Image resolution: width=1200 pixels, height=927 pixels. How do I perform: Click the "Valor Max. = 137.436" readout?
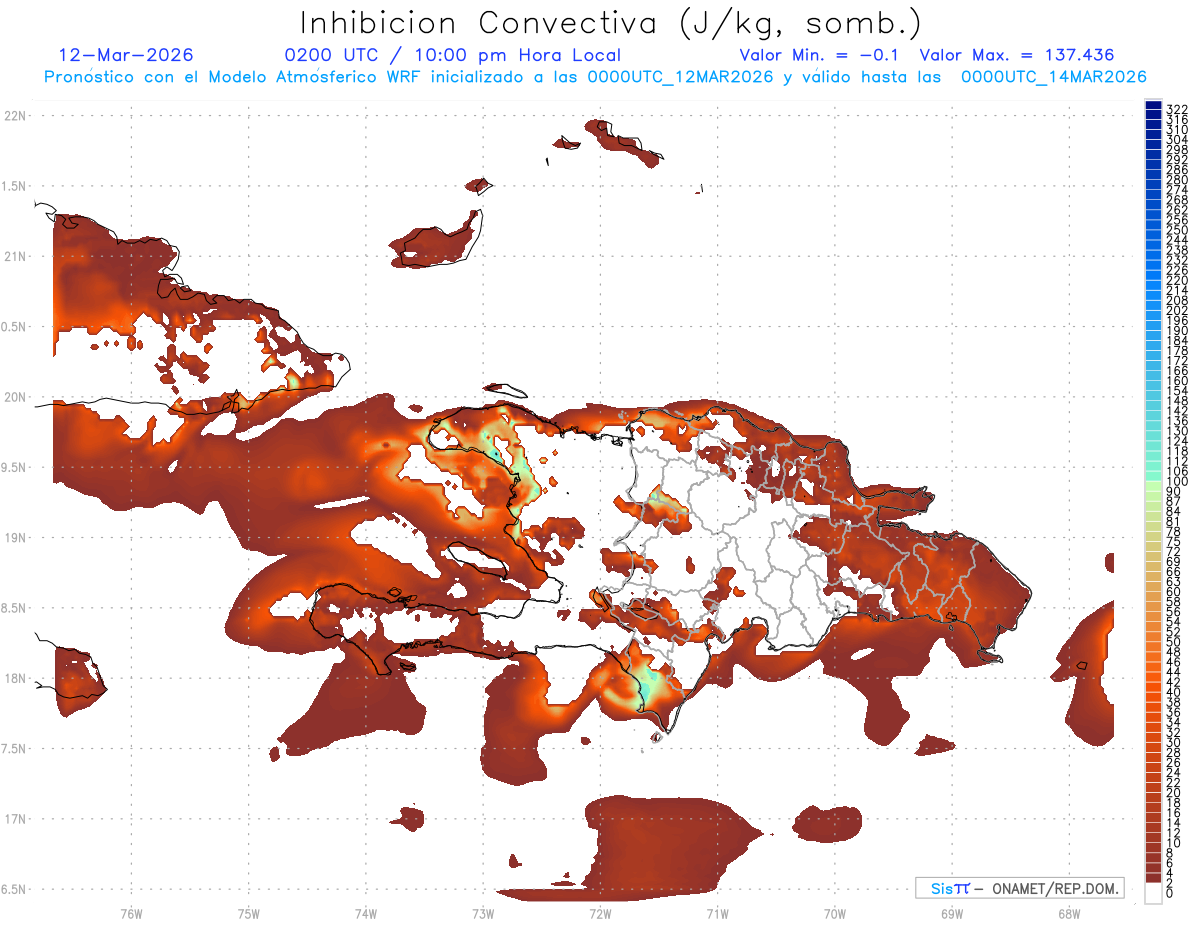pyautogui.click(x=1017, y=55)
